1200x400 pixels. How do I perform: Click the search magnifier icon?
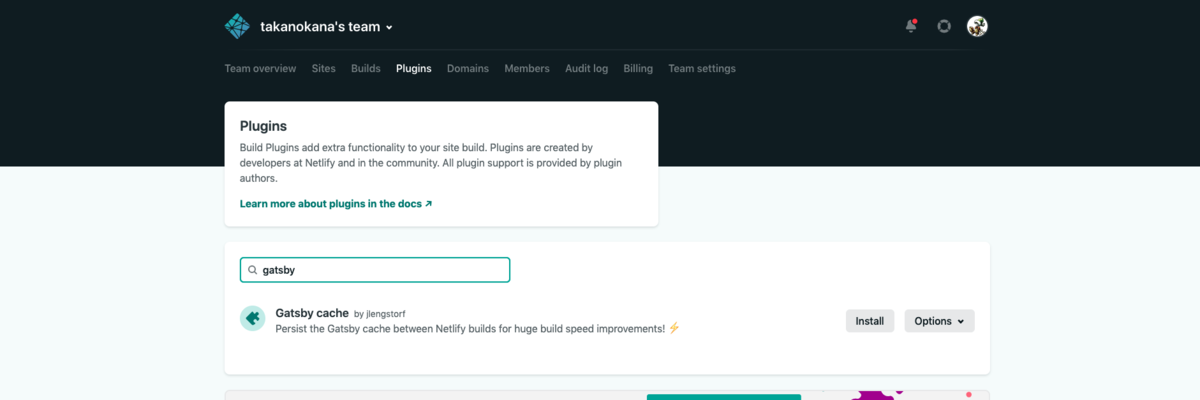click(x=252, y=270)
